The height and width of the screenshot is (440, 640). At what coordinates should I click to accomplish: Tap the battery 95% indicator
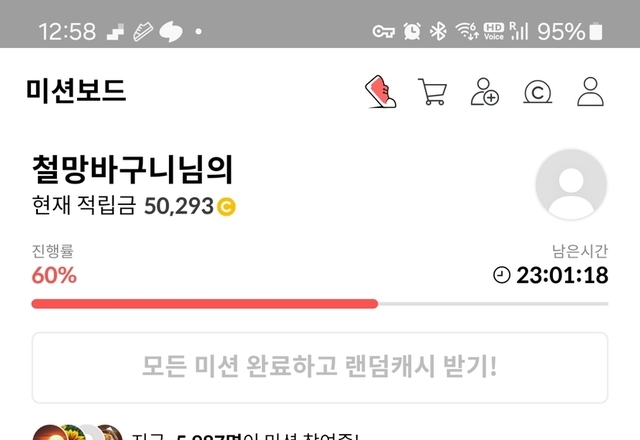[569, 31]
